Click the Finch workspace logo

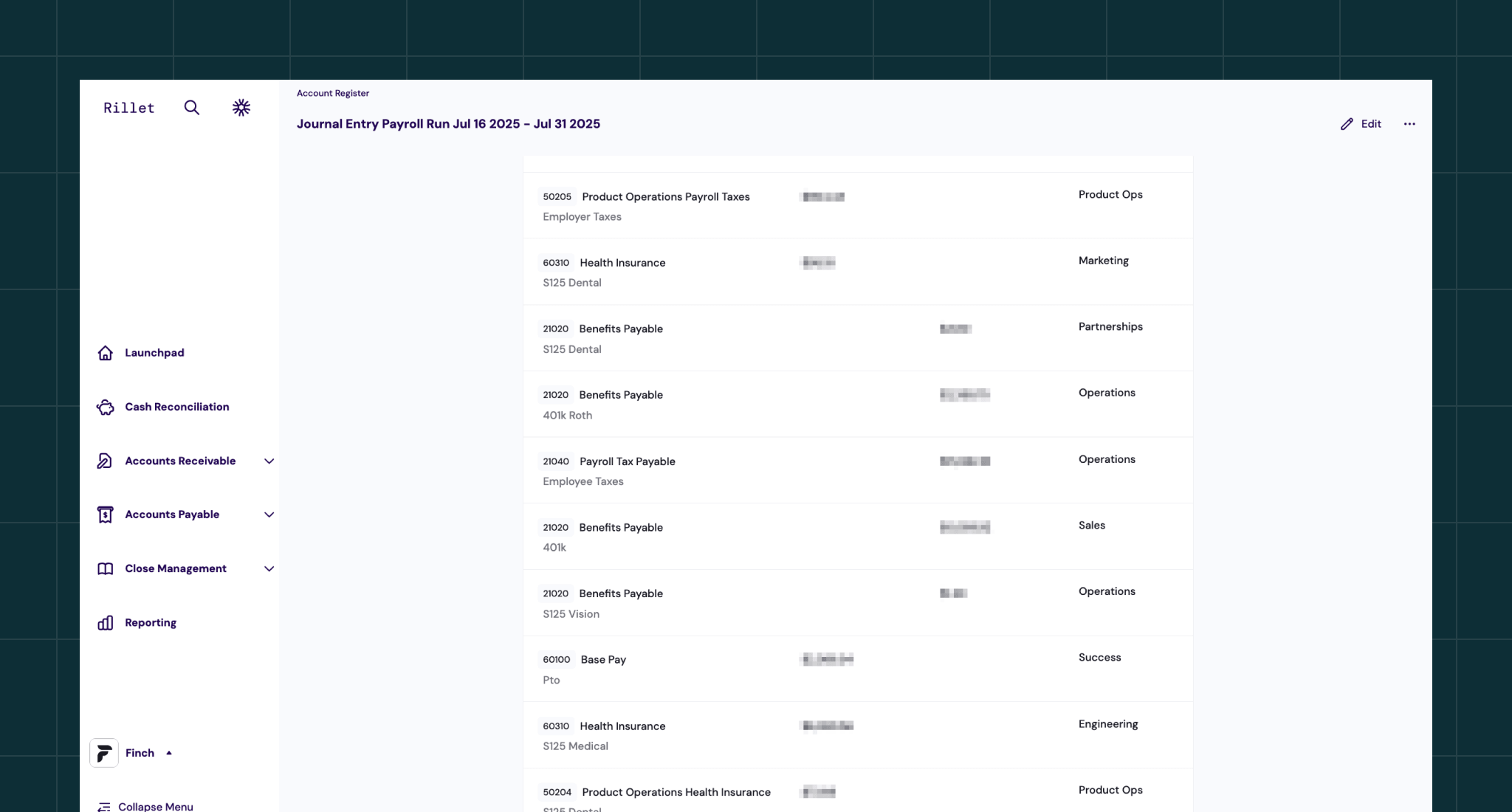104,753
